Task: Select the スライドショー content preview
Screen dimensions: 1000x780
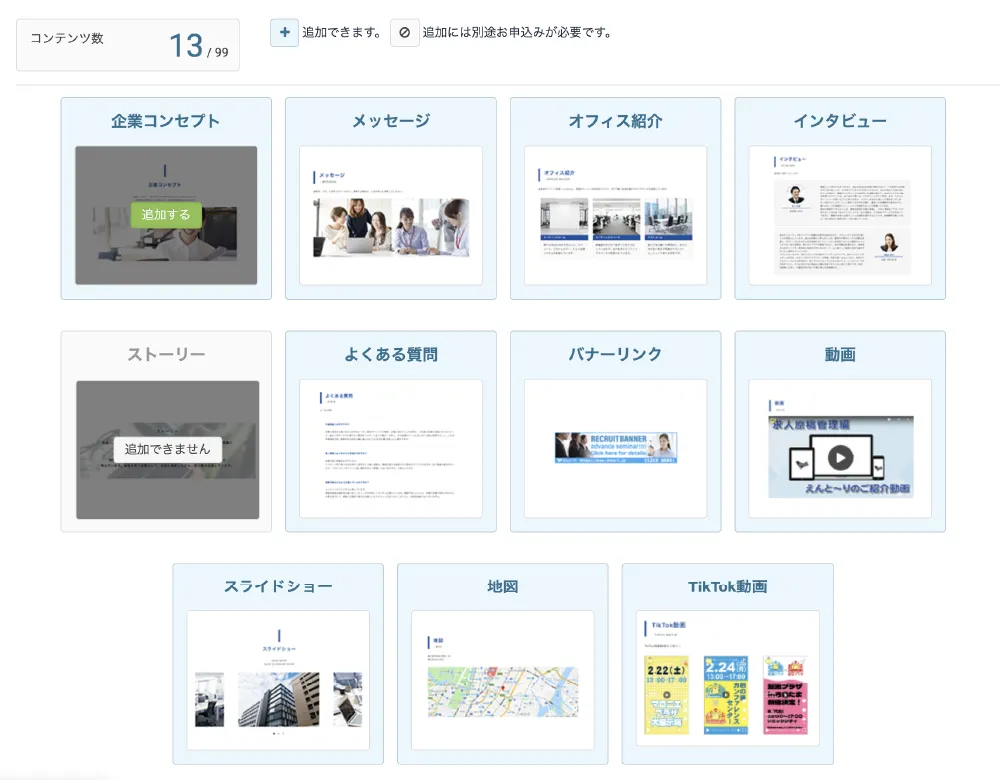Action: click(x=278, y=680)
